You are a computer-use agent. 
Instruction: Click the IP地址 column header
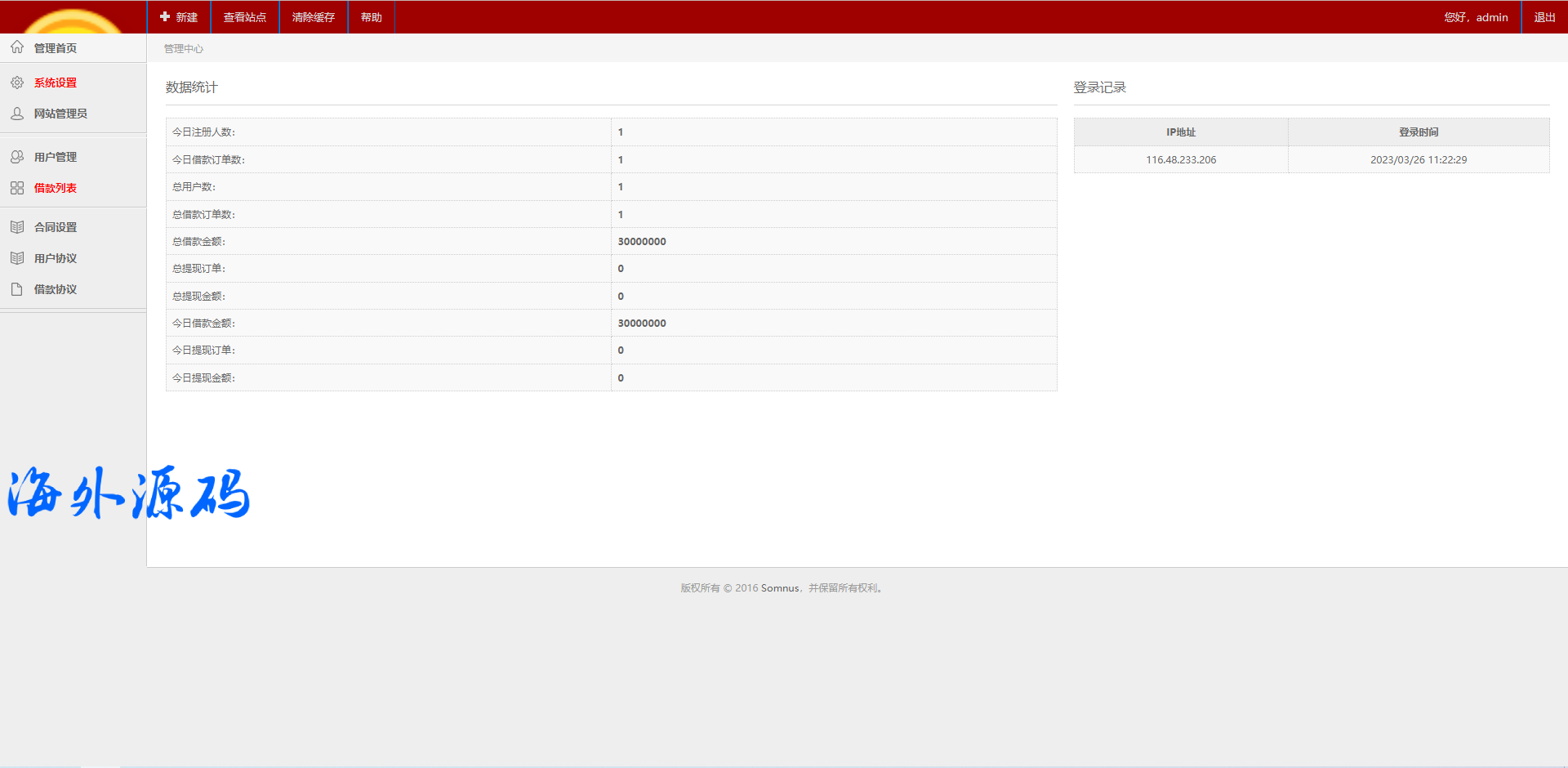point(1181,132)
